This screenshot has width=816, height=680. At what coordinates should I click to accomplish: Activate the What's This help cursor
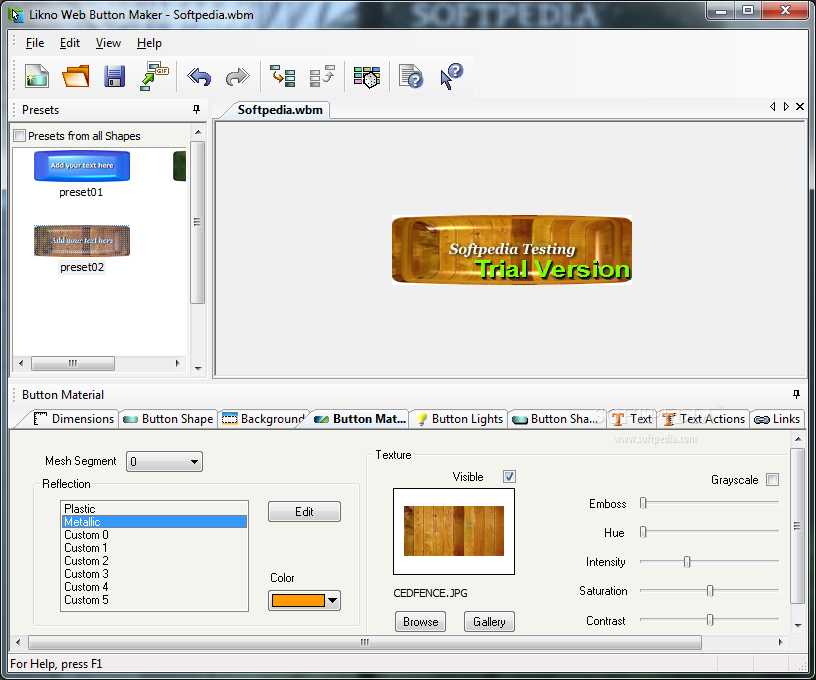(x=451, y=76)
